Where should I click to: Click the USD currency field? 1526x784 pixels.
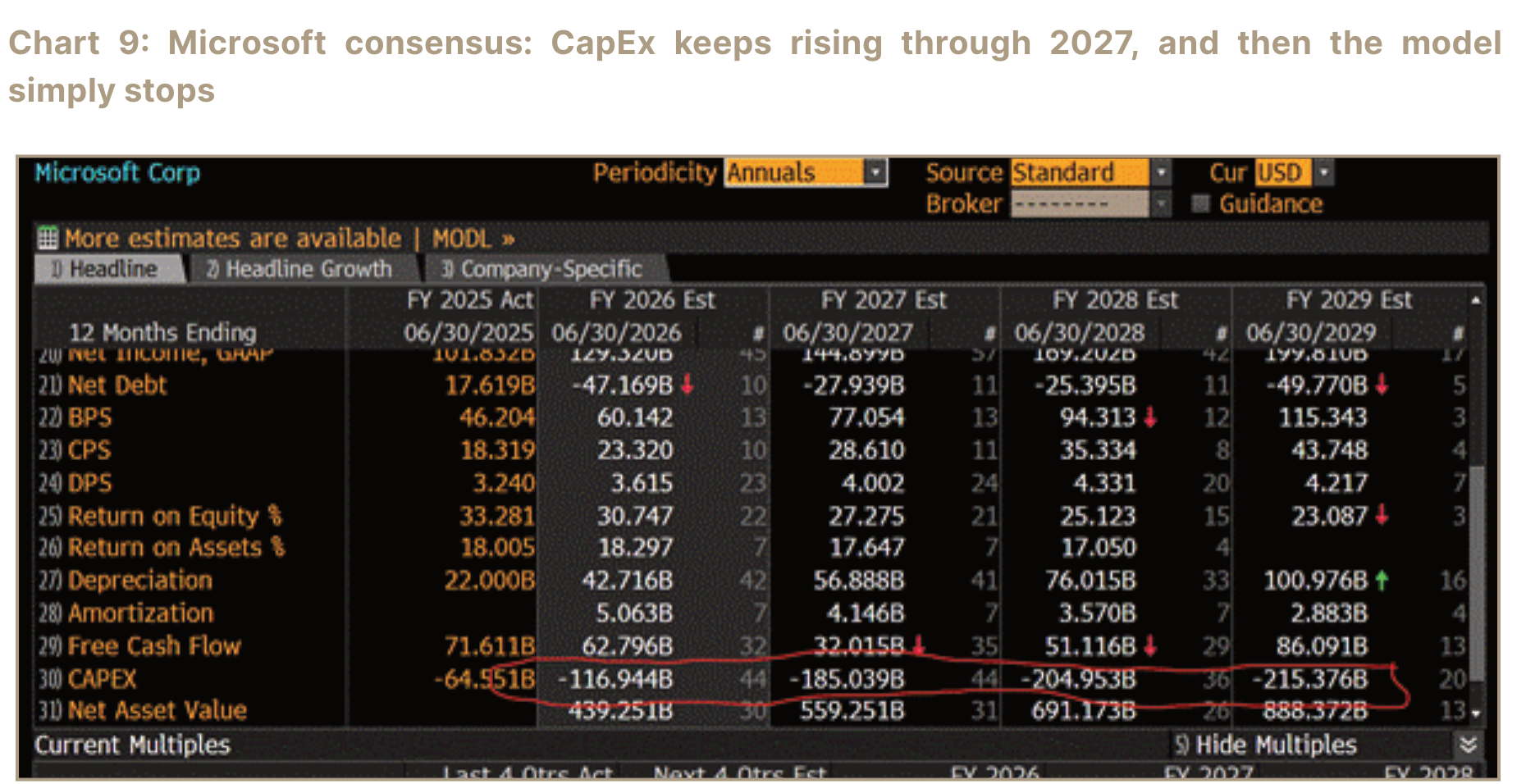click(x=1283, y=173)
